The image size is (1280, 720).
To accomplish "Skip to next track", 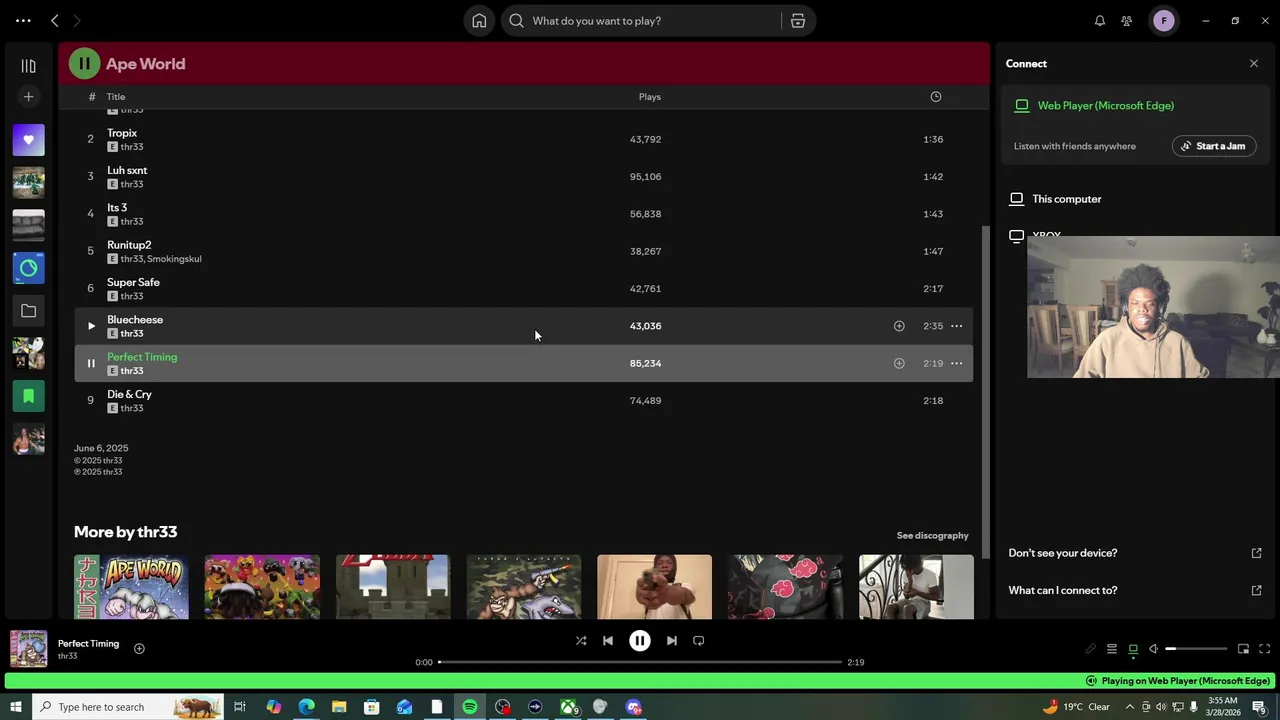I will pos(672,641).
